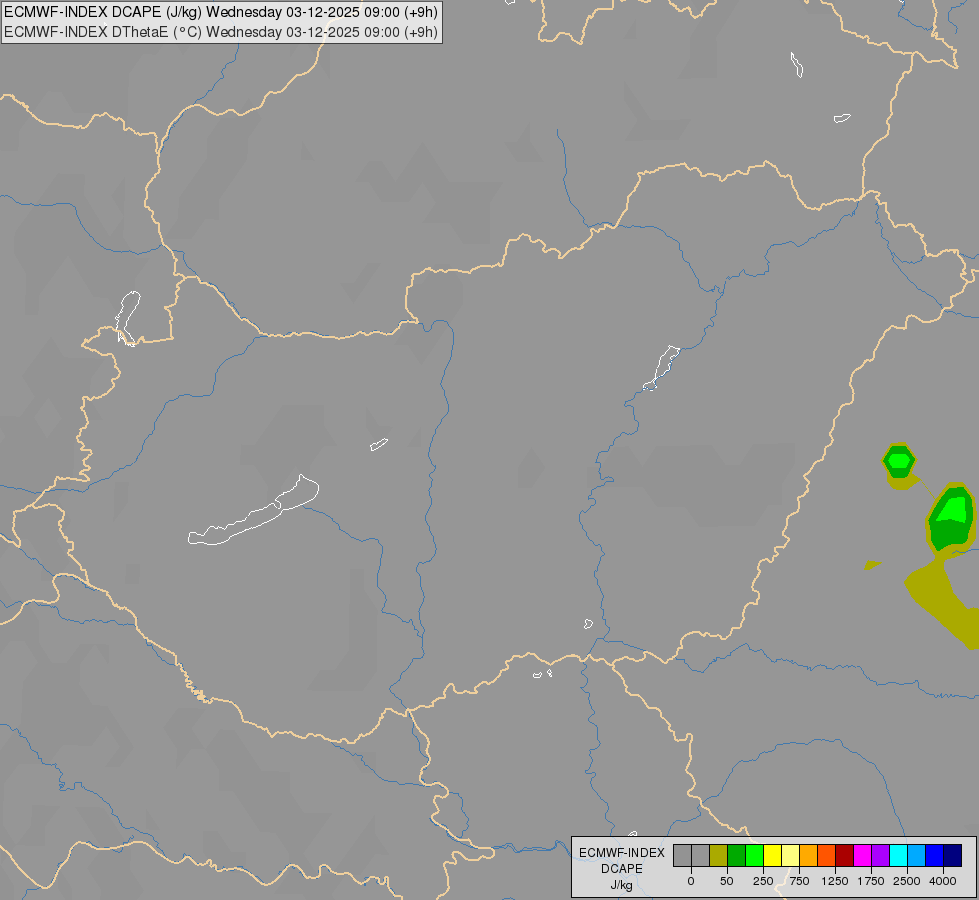Click the 'DCAPE' word in the legend
The width and height of the screenshot is (979, 900).
[x=622, y=869]
